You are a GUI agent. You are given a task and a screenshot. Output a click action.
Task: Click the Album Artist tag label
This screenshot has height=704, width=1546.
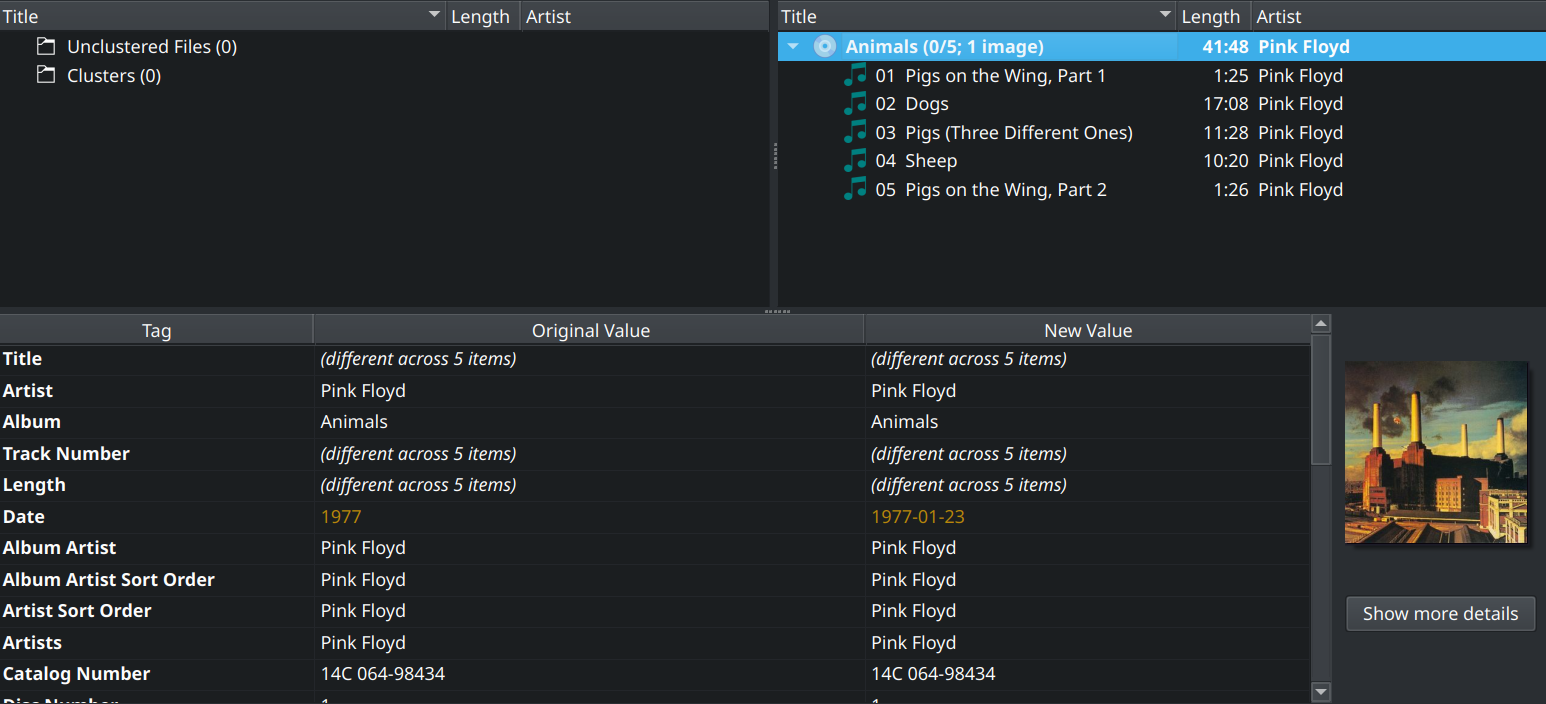pos(60,547)
